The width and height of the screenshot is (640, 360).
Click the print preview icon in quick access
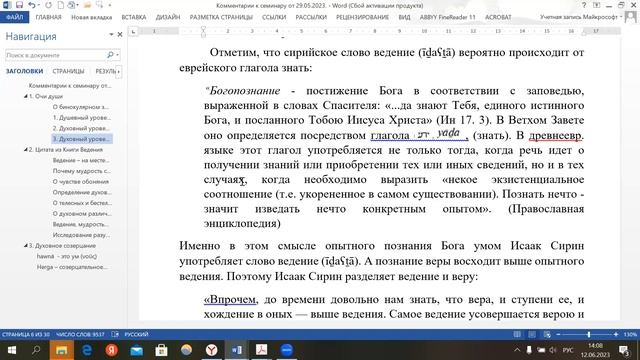[72, 5]
